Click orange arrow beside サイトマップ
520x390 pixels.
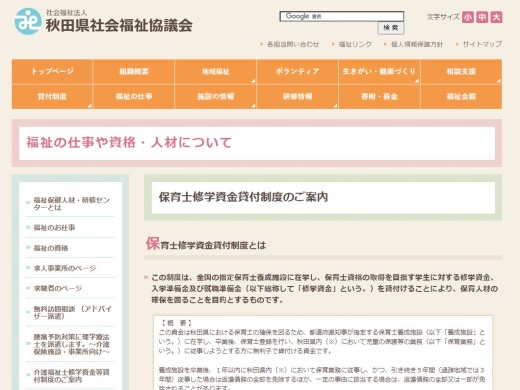(x=457, y=44)
